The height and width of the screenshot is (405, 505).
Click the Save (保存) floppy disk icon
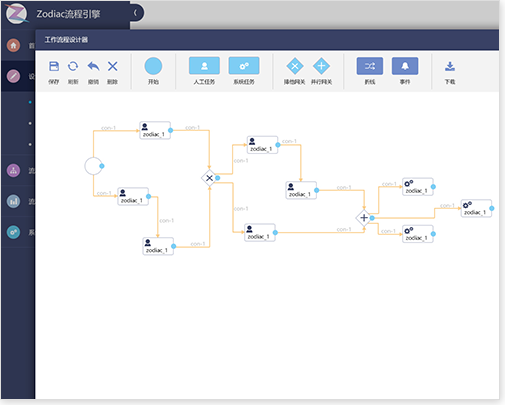coord(54,66)
